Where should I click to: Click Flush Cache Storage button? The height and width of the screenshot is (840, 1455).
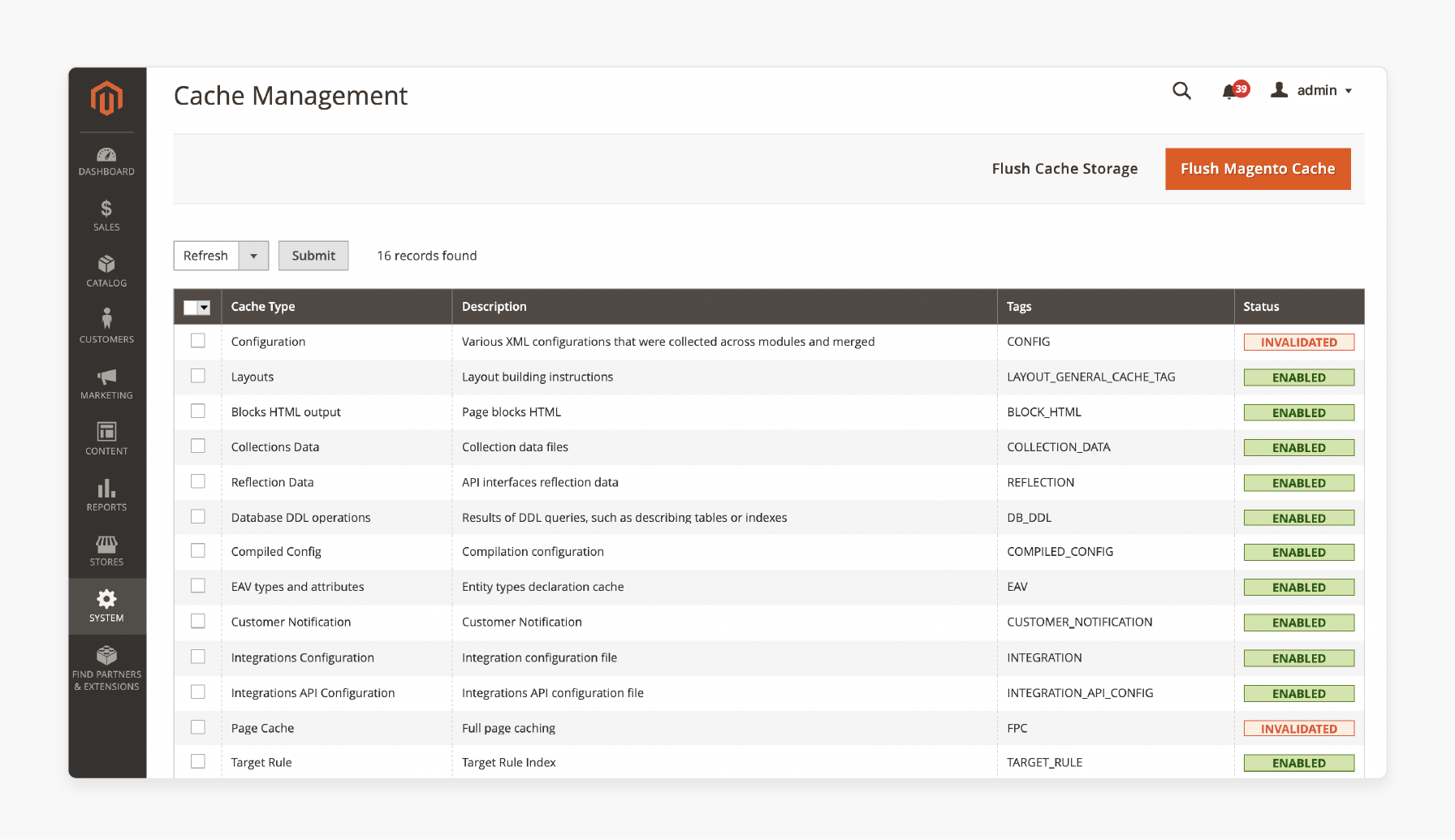(1064, 169)
